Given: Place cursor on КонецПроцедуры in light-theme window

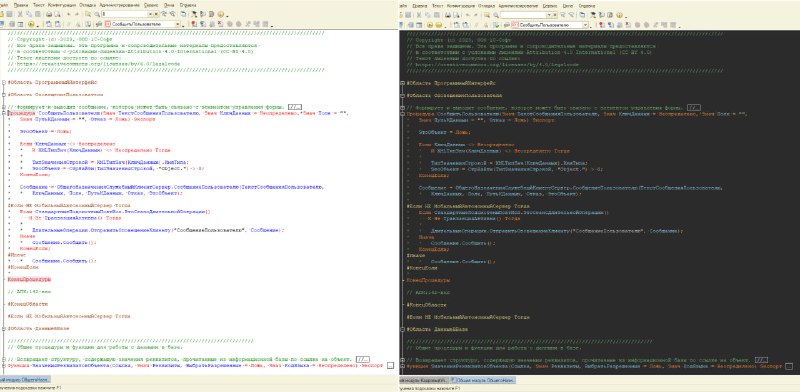Looking at the screenshot, I should (x=29, y=279).
